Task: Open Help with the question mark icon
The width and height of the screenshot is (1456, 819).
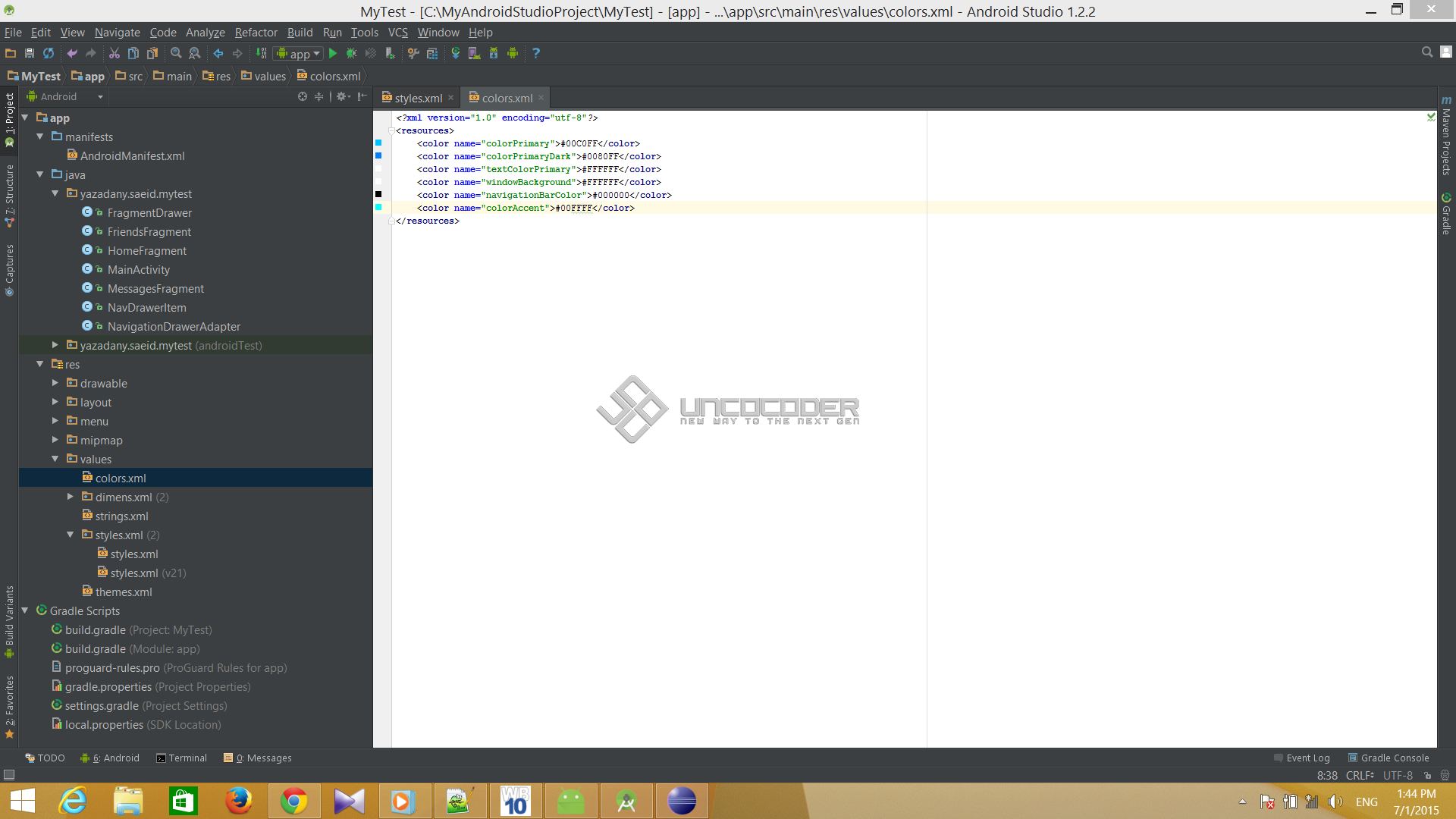Action: click(536, 53)
